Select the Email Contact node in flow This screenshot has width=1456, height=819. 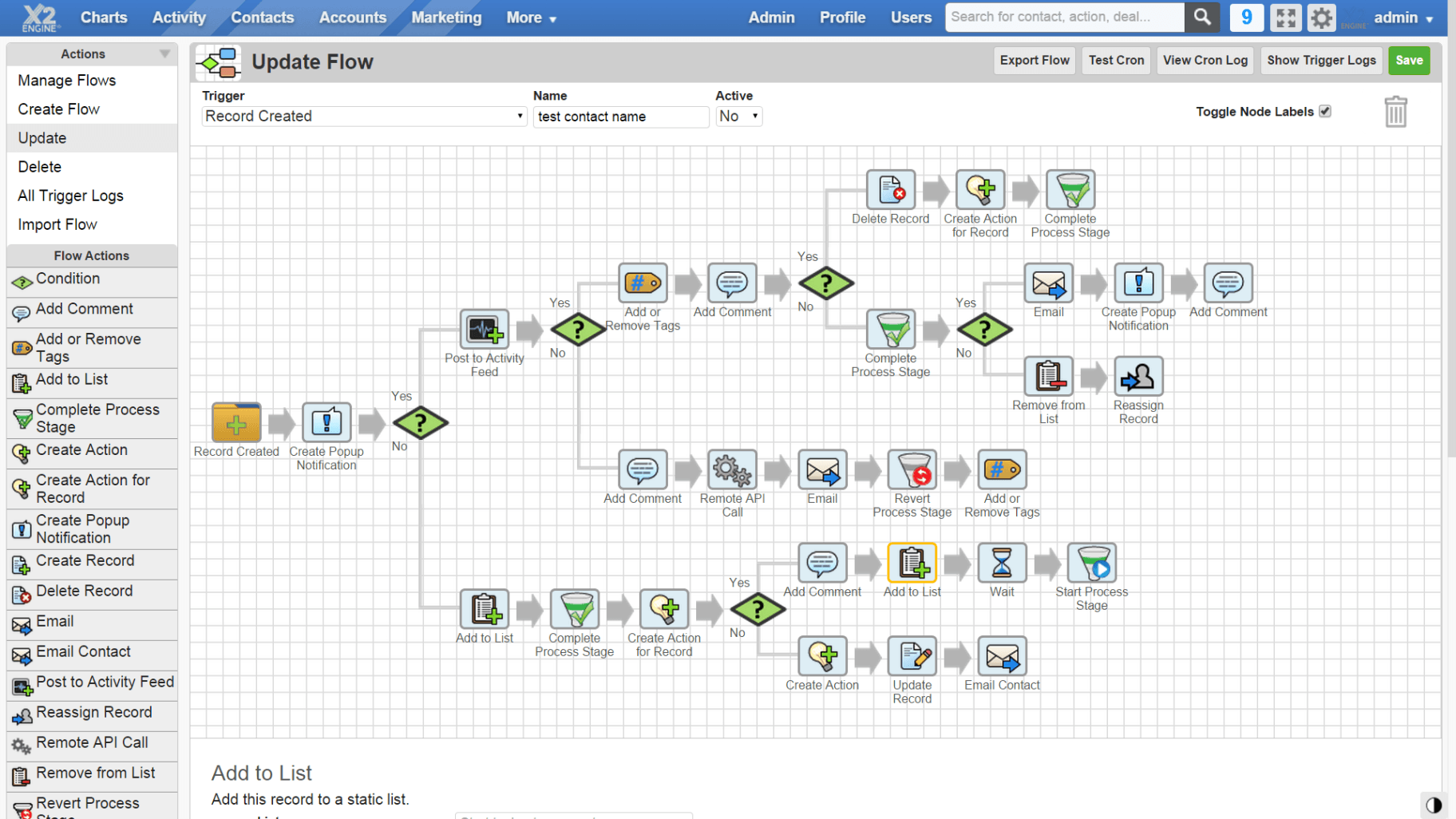(x=1002, y=656)
